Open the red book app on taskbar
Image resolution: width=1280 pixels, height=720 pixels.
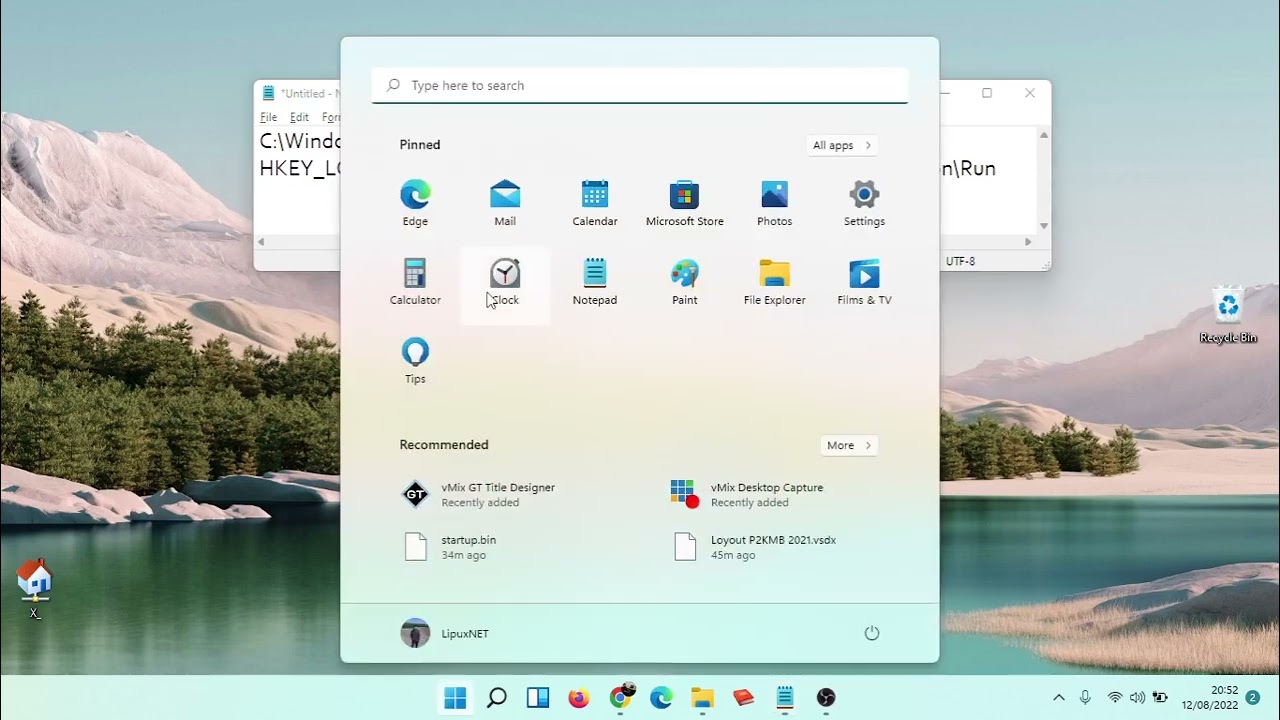click(743, 698)
